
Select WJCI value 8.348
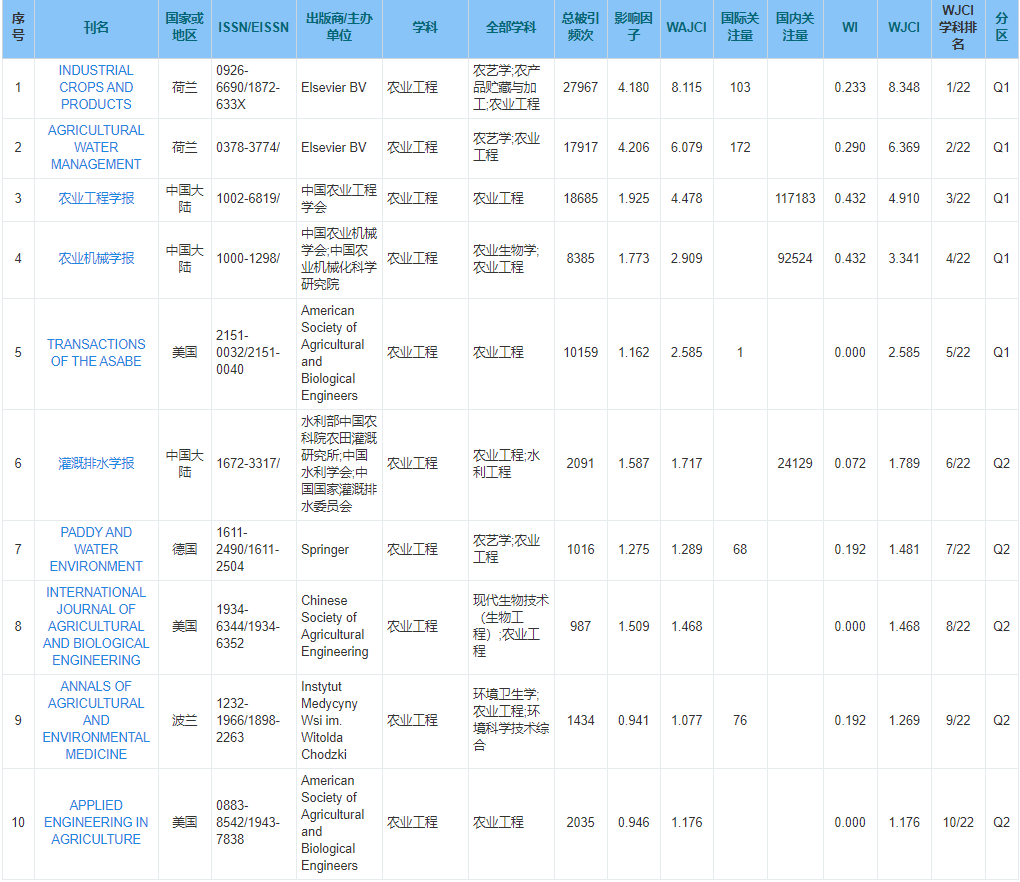(x=904, y=87)
